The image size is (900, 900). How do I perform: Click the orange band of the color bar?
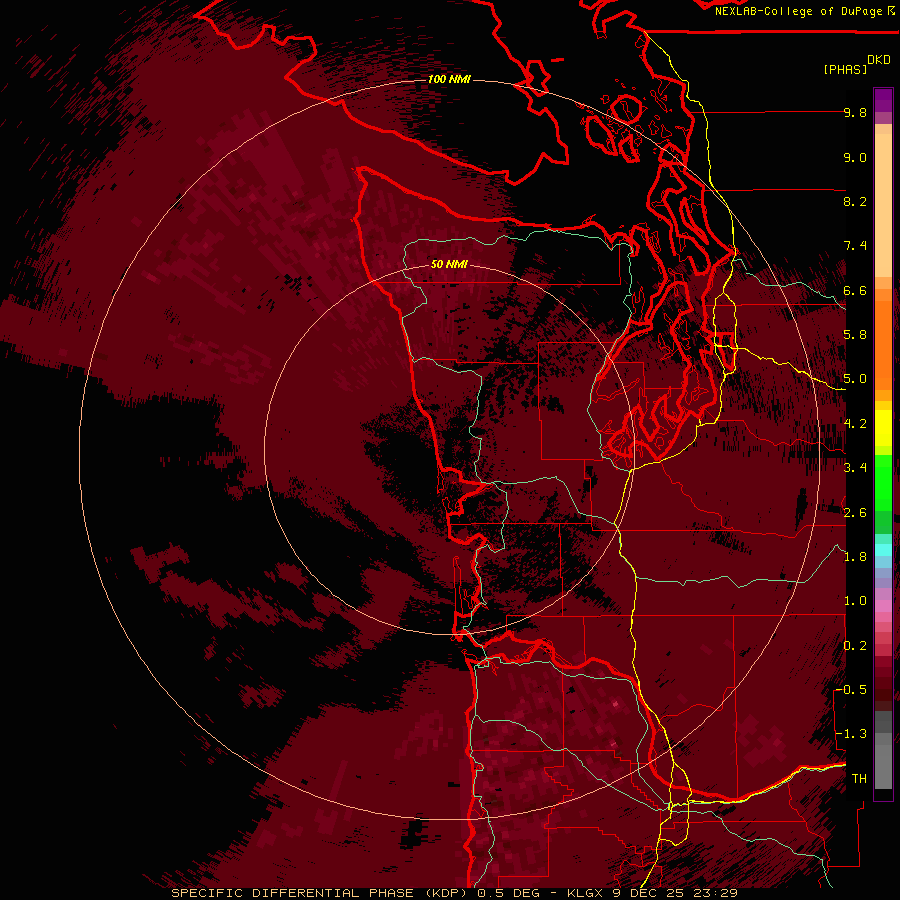click(x=883, y=344)
